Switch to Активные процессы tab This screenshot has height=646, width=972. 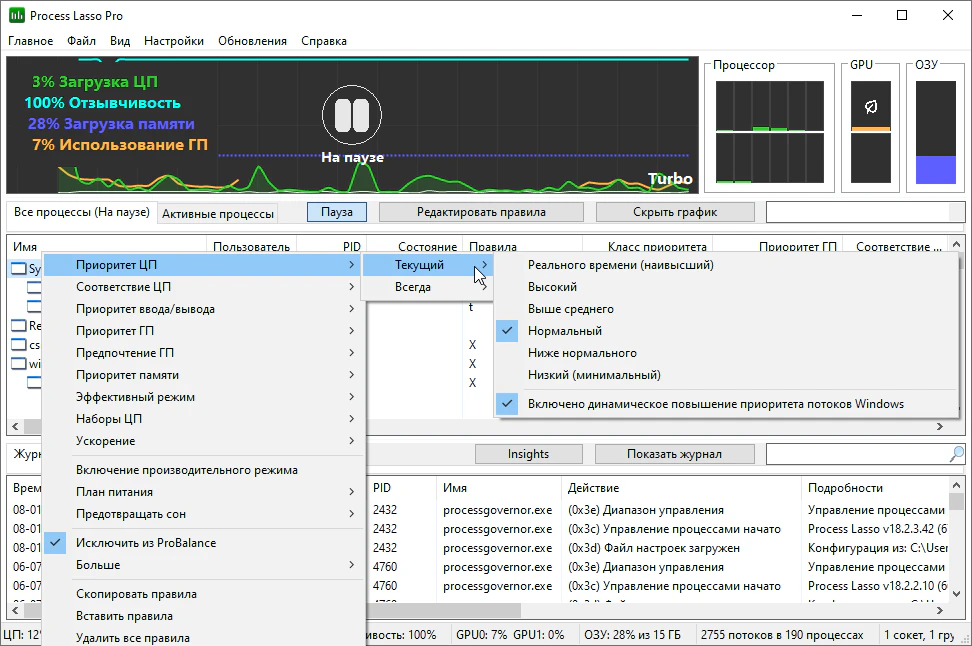pyautogui.click(x=218, y=214)
